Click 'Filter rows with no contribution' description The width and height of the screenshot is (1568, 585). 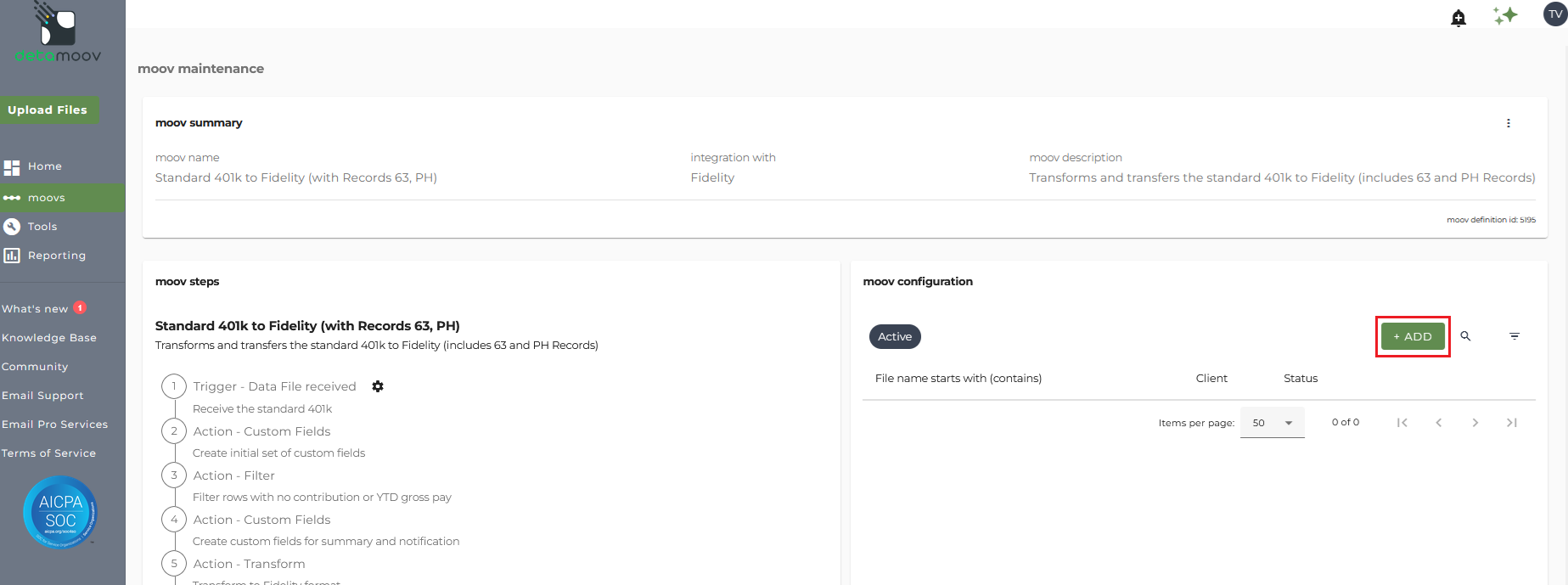(x=322, y=498)
